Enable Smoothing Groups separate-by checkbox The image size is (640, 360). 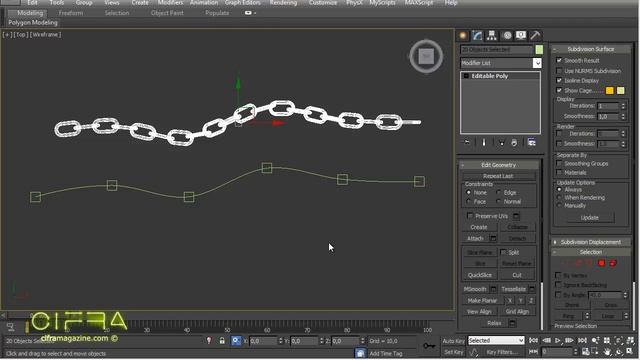point(559,163)
